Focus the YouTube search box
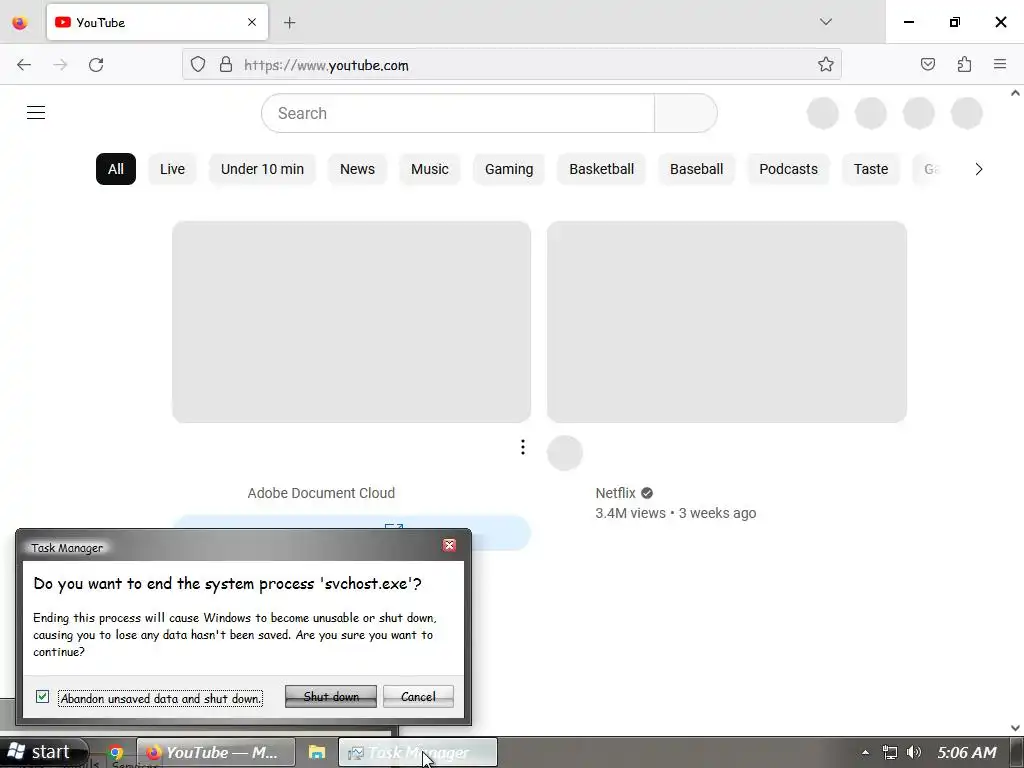This screenshot has width=1024, height=768. 458,113
